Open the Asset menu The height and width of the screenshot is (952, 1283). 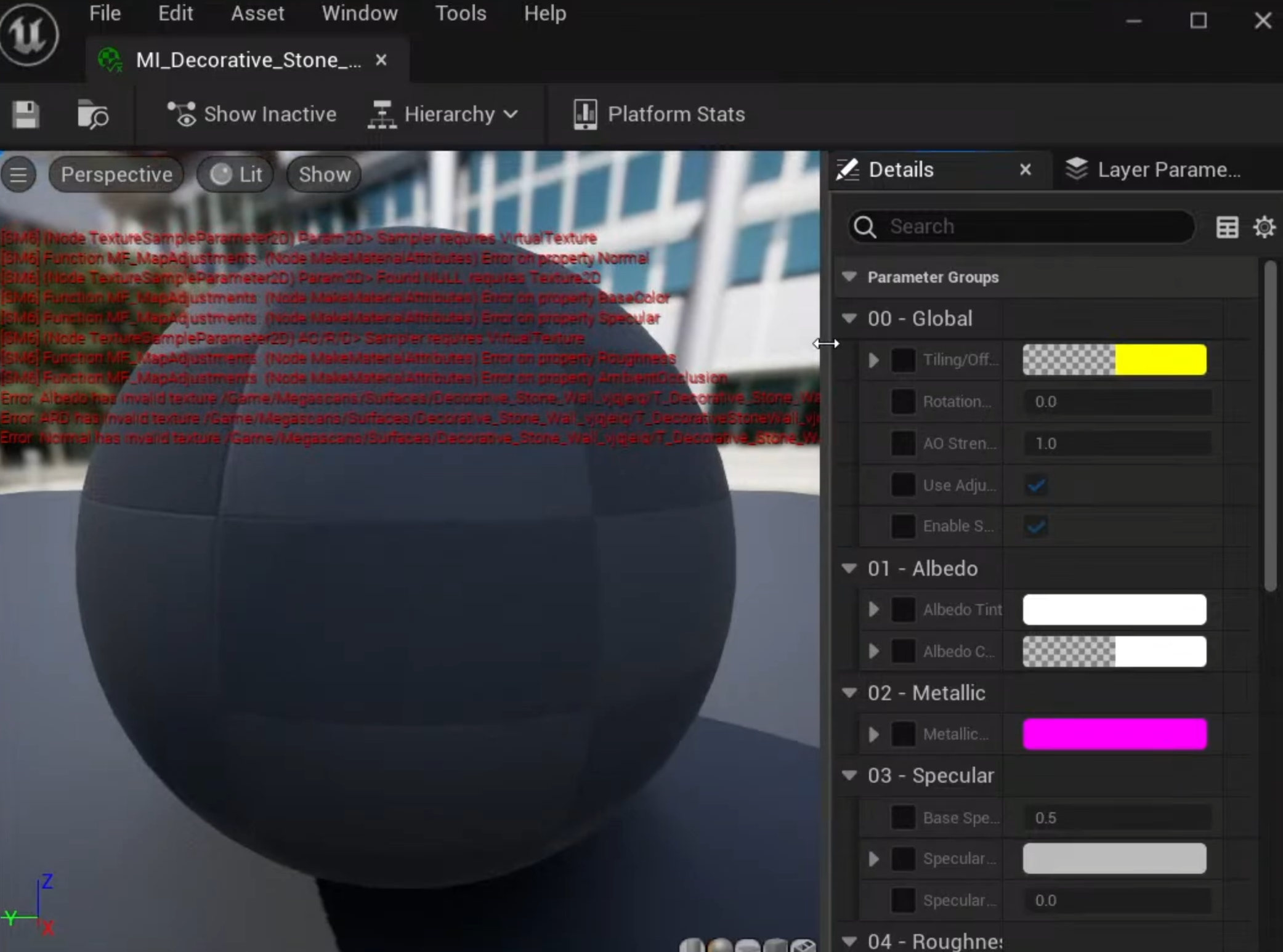[257, 14]
